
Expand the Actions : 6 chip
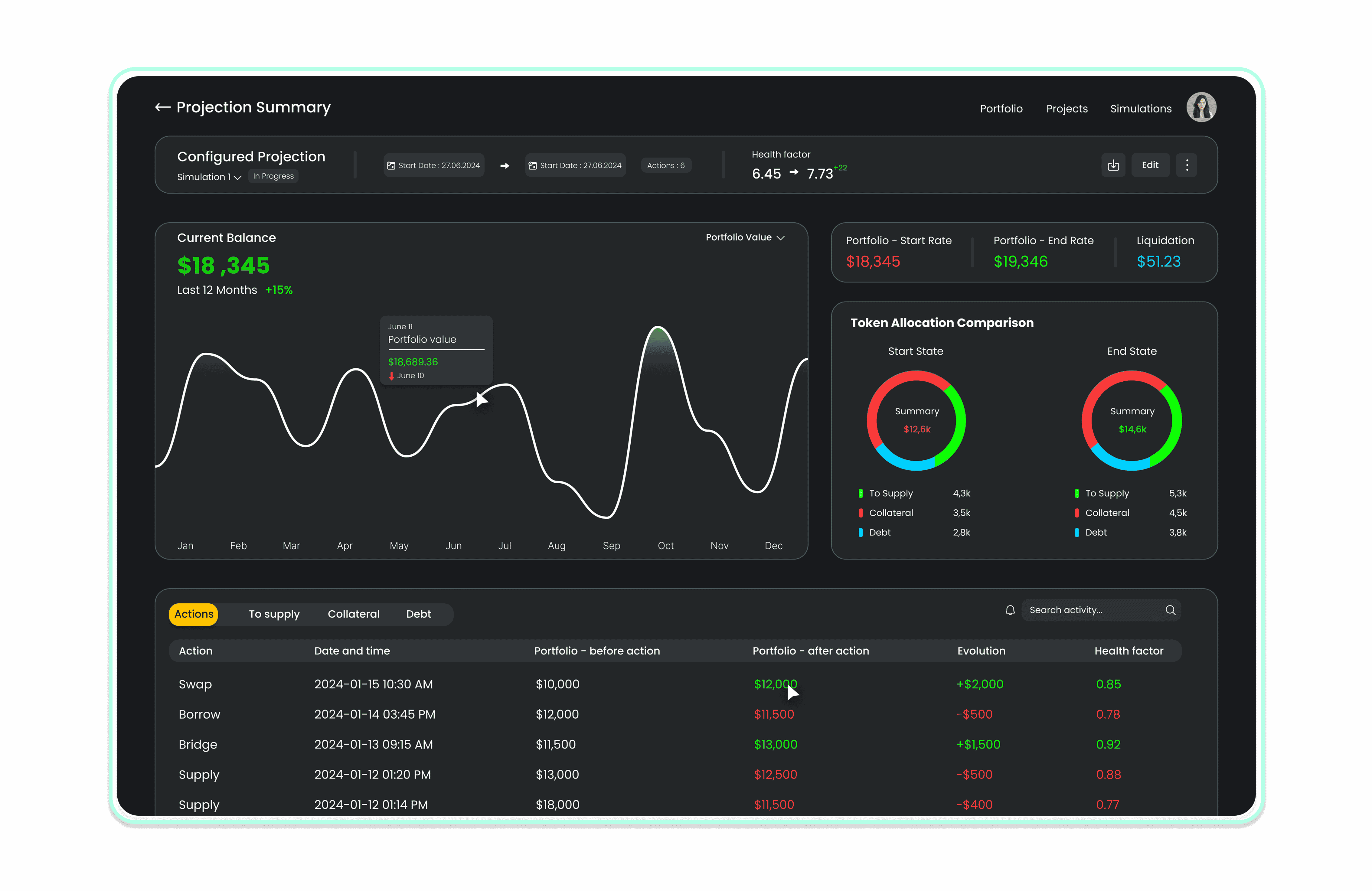click(666, 165)
